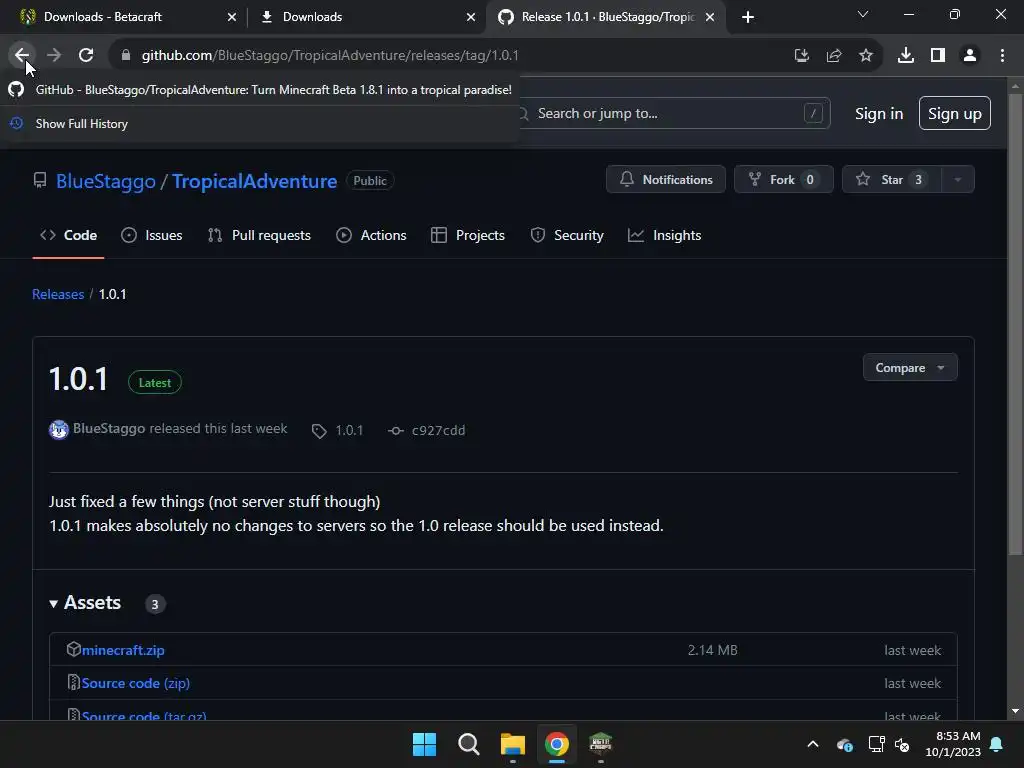Image resolution: width=1024 pixels, height=768 pixels.
Task: Click the Fork button
Action: [x=784, y=180]
